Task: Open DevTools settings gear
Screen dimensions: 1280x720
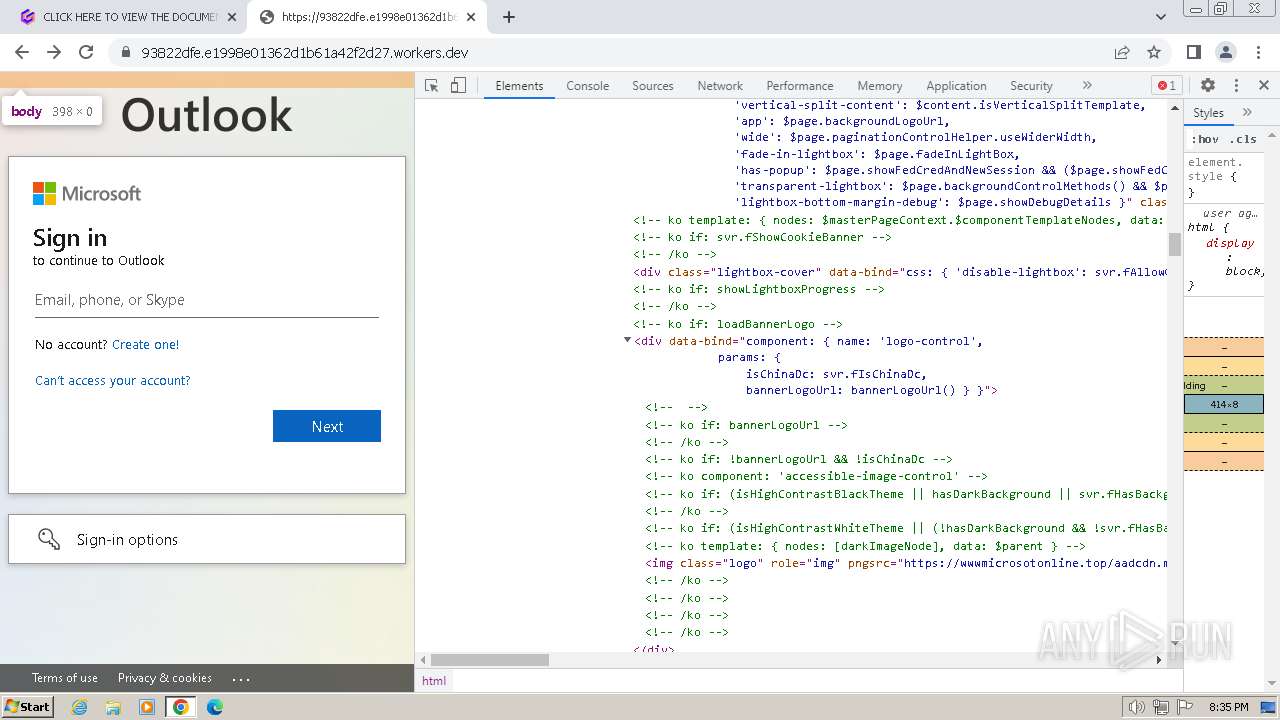Action: 1208,86
